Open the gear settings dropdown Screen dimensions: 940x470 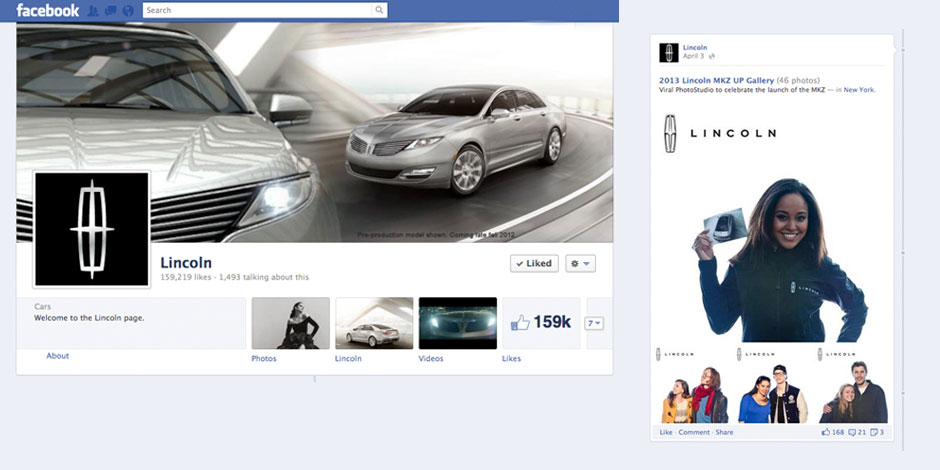580,263
